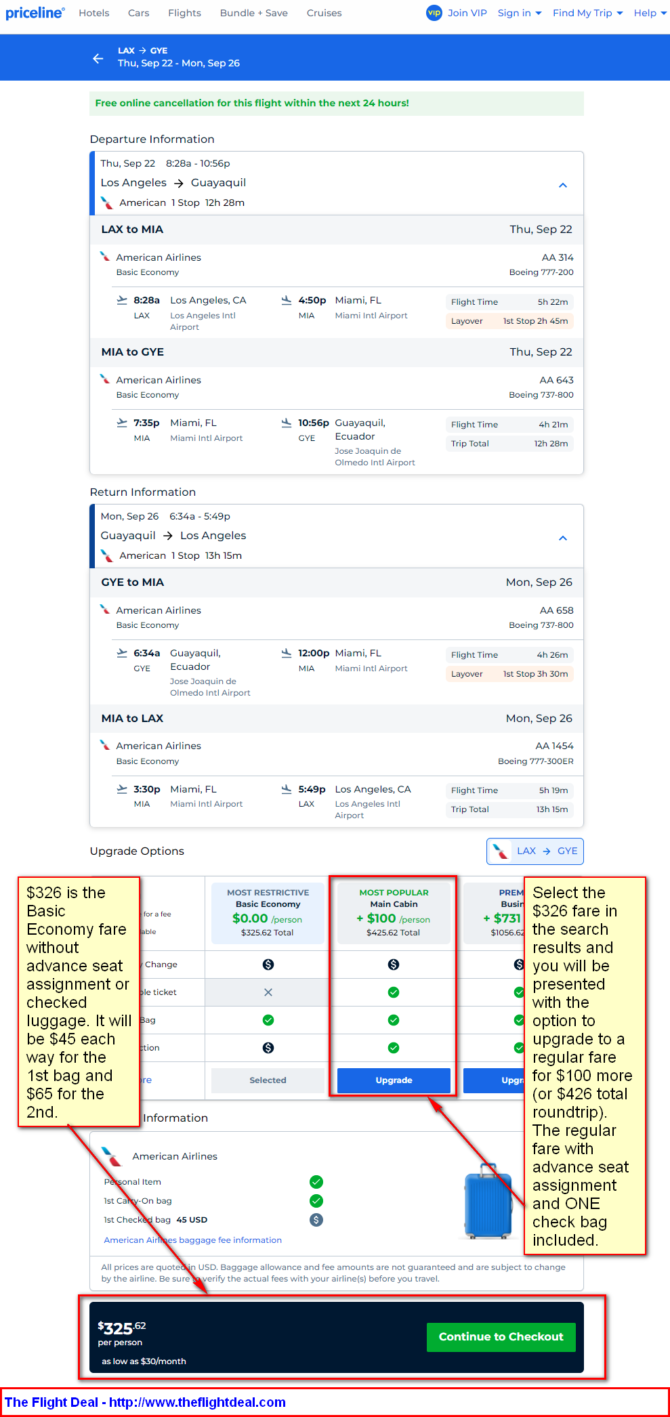The height and width of the screenshot is (1417, 670).
Task: Click the VIP badge icon
Action: coord(434,13)
